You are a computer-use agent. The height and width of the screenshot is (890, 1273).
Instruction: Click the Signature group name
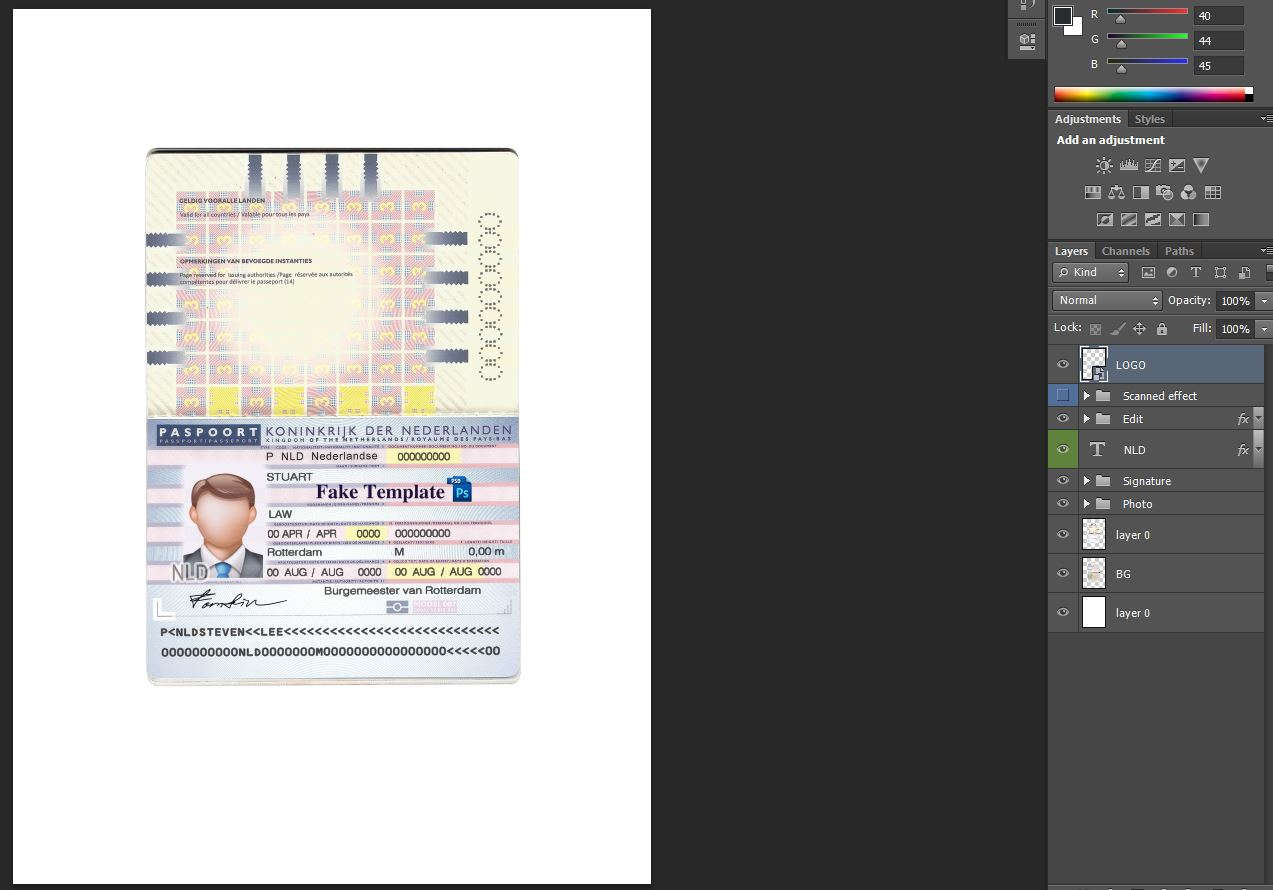[1146, 480]
